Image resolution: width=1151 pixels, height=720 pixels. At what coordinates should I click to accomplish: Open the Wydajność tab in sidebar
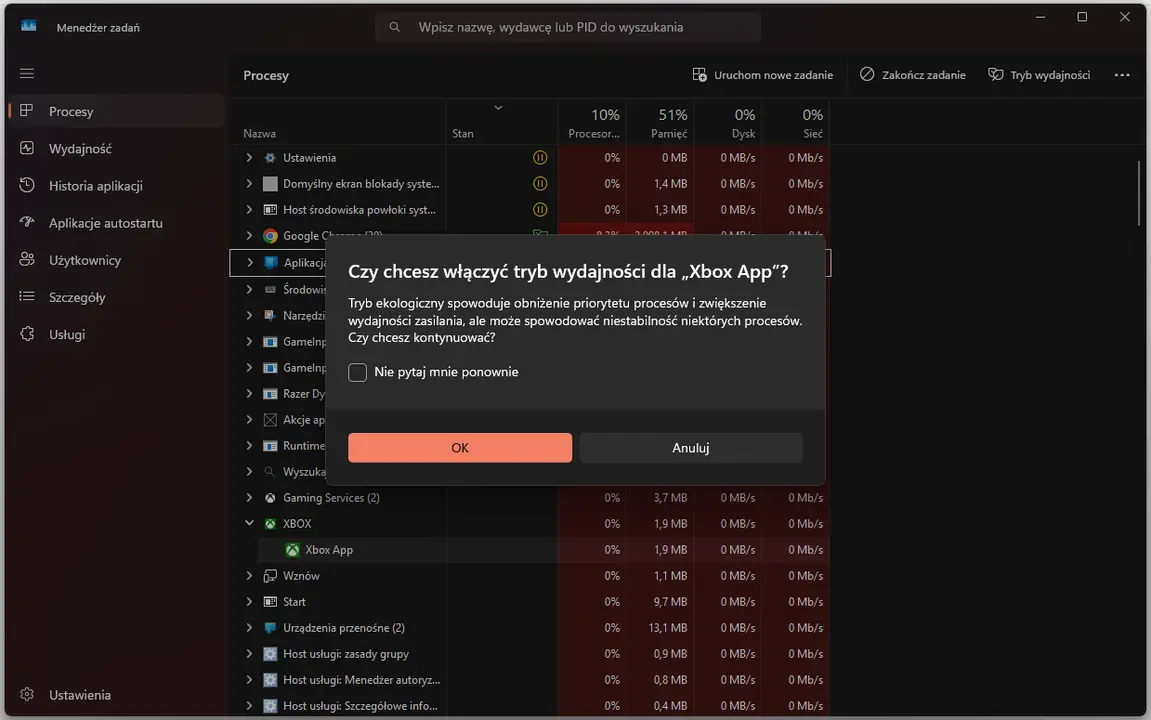click(x=116, y=149)
